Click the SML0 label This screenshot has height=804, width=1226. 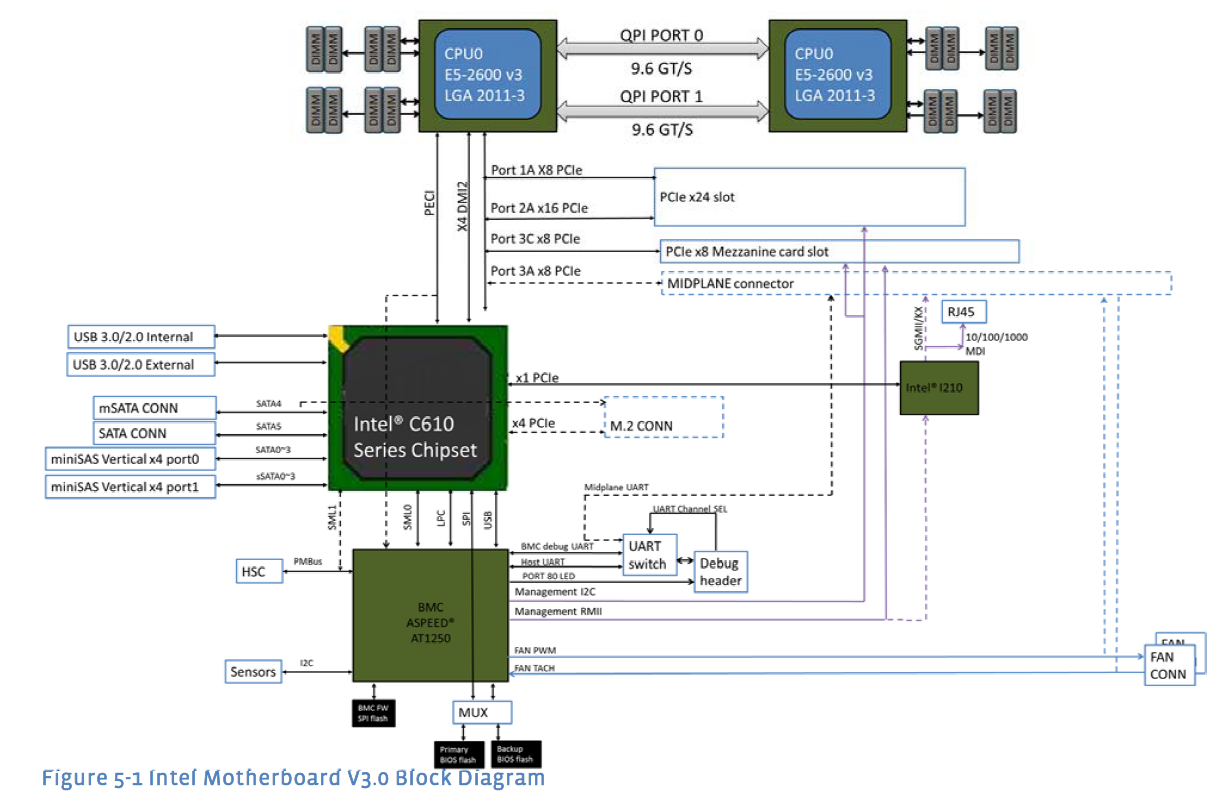pos(408,517)
